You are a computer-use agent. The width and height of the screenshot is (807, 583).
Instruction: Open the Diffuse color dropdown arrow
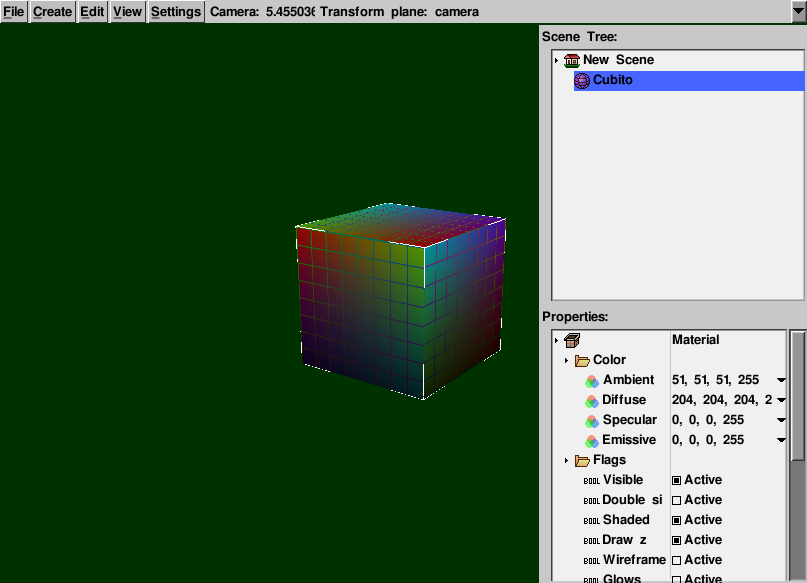pos(781,400)
